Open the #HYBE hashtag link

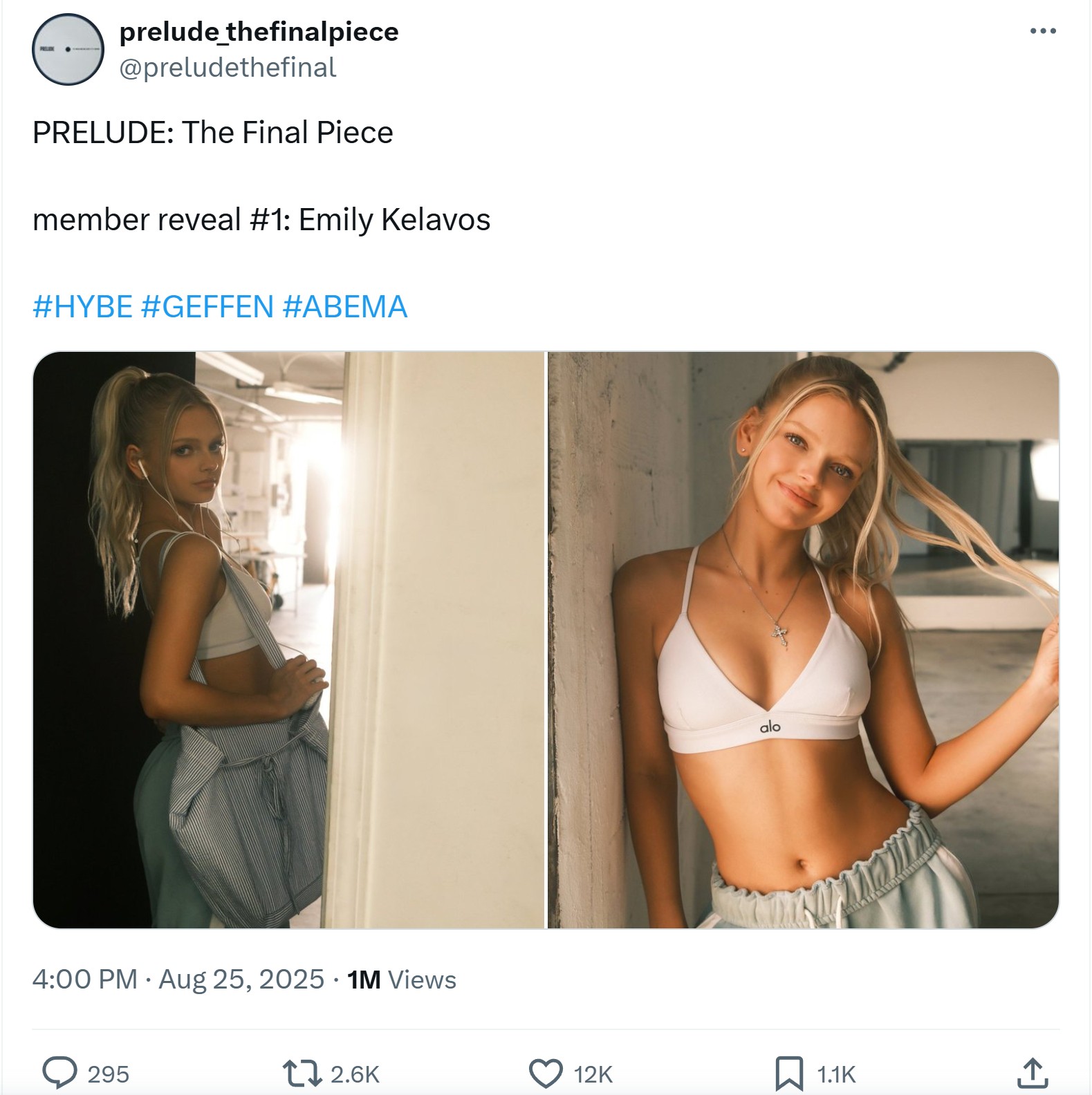[x=82, y=307]
